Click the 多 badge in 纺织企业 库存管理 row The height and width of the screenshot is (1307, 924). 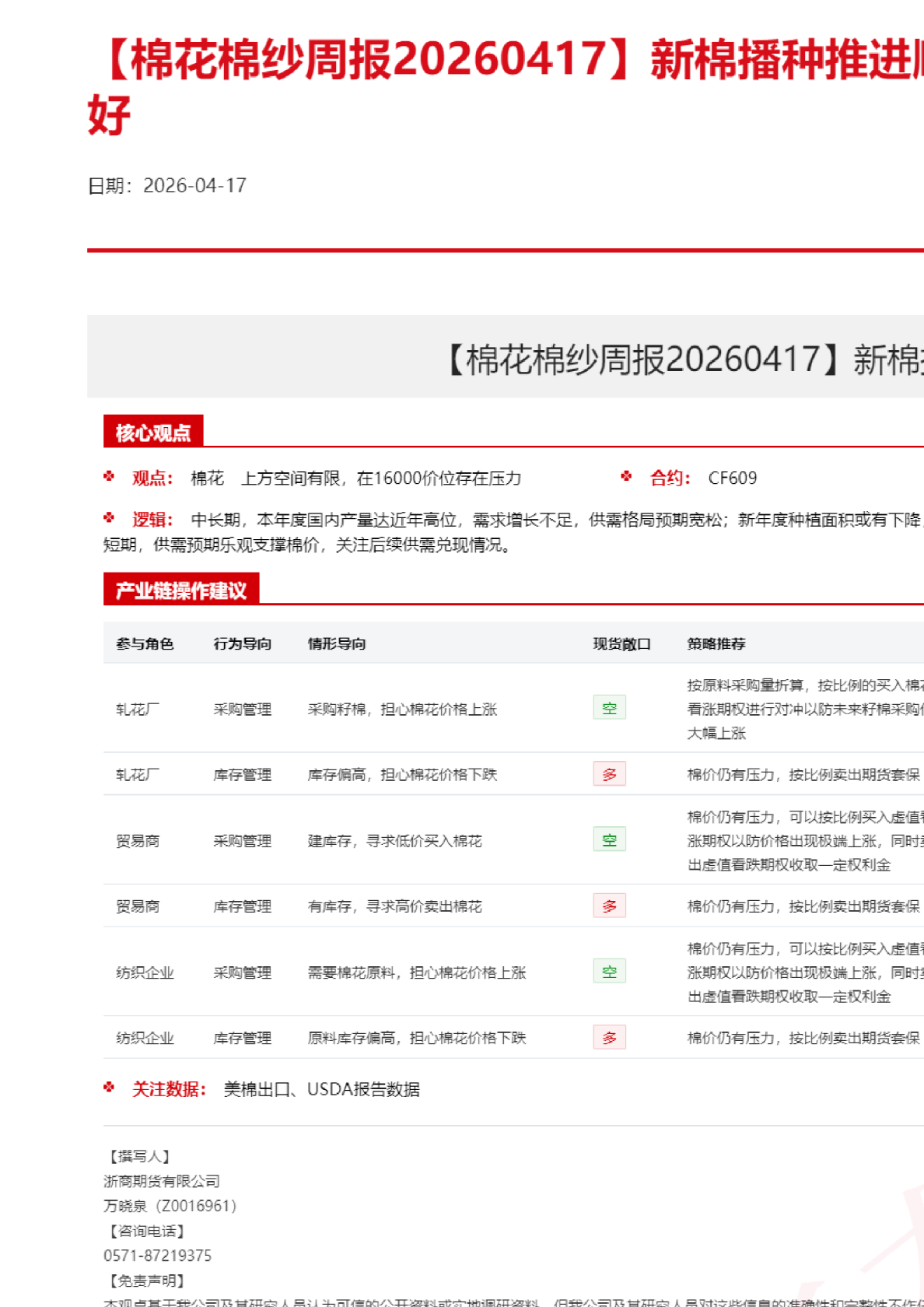609,1037
